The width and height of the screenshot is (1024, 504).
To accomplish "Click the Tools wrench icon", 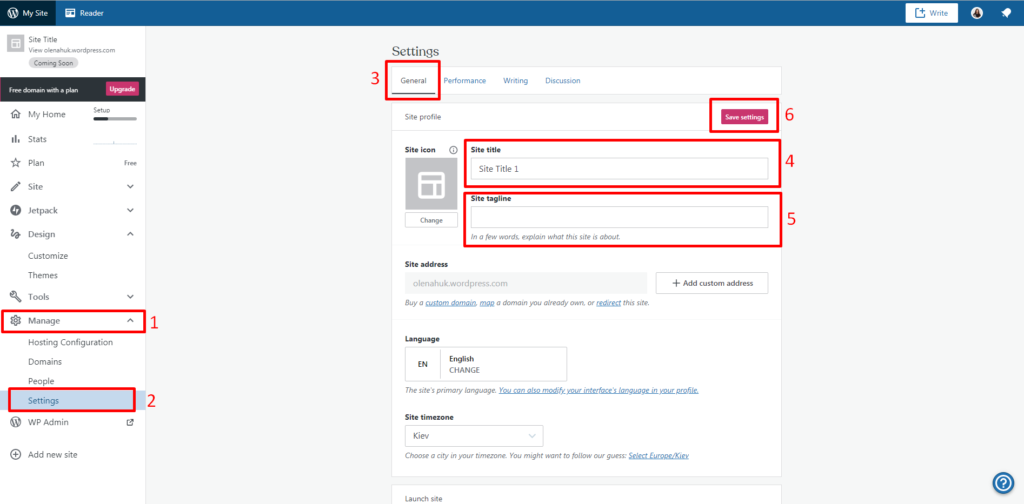I will [x=16, y=296].
